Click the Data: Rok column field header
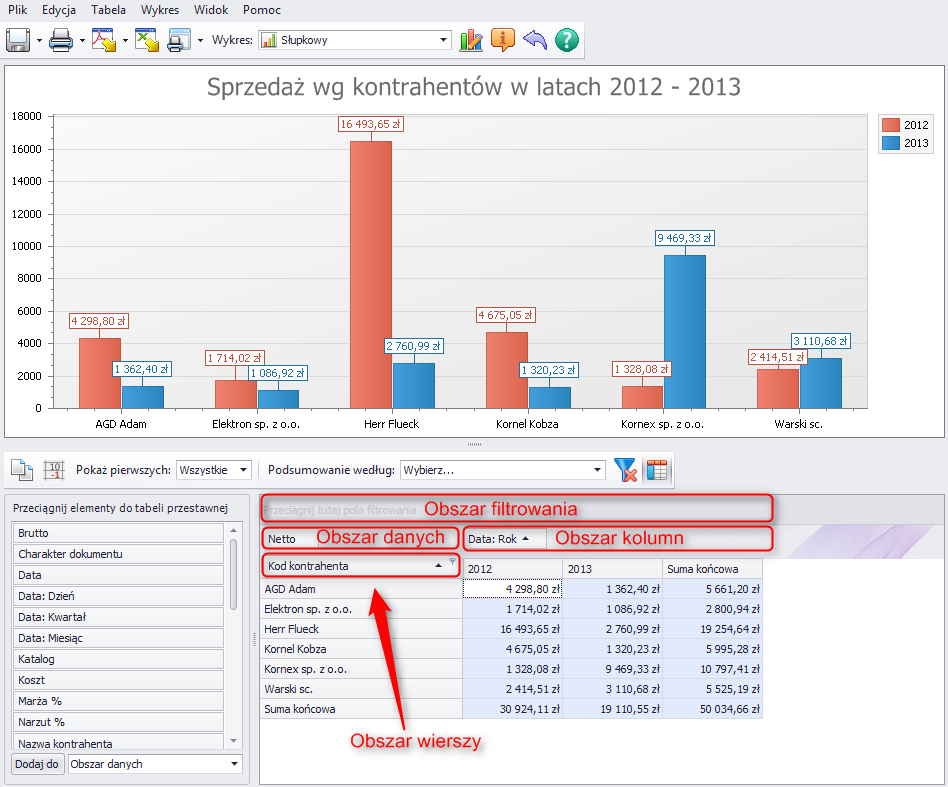This screenshot has width=948, height=787. point(505,539)
